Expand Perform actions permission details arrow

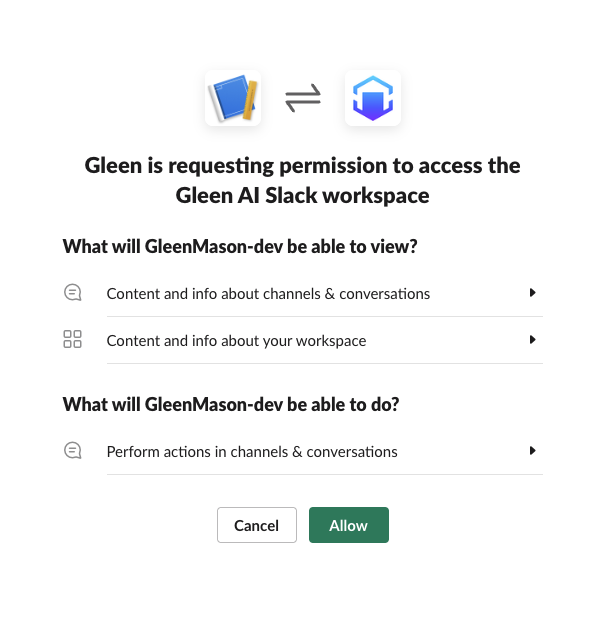533,451
